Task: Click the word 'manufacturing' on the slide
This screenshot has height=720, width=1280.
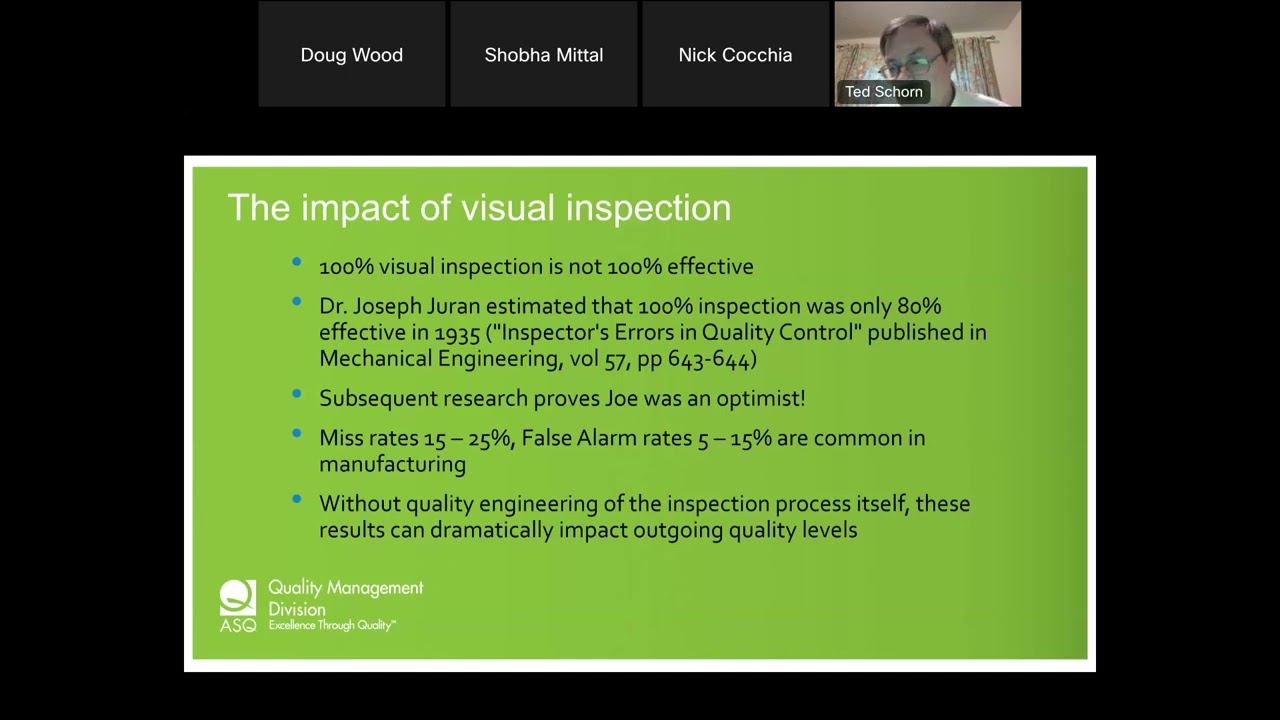Action: [392, 464]
